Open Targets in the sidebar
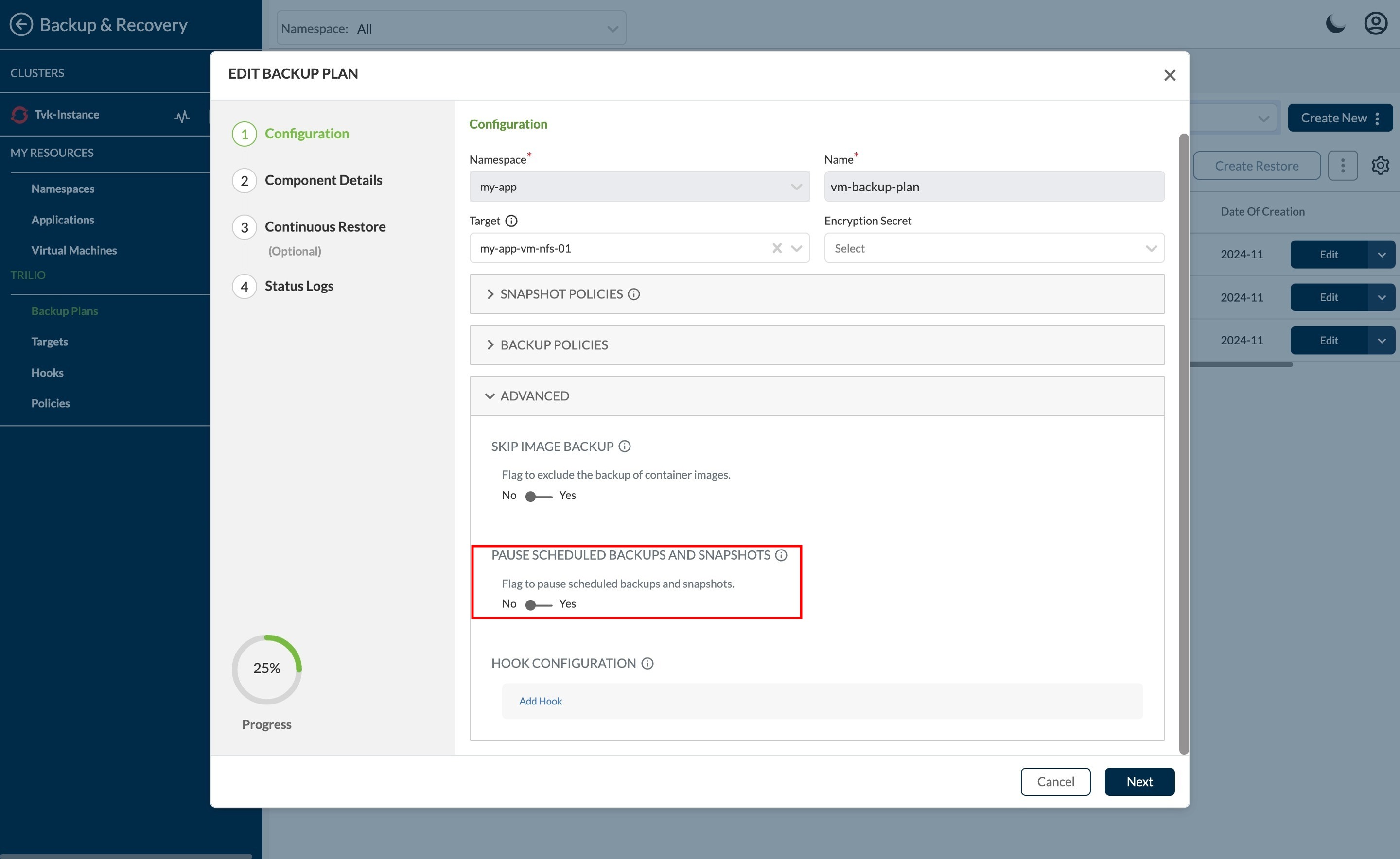Screen dimensions: 1400x859 pos(50,342)
